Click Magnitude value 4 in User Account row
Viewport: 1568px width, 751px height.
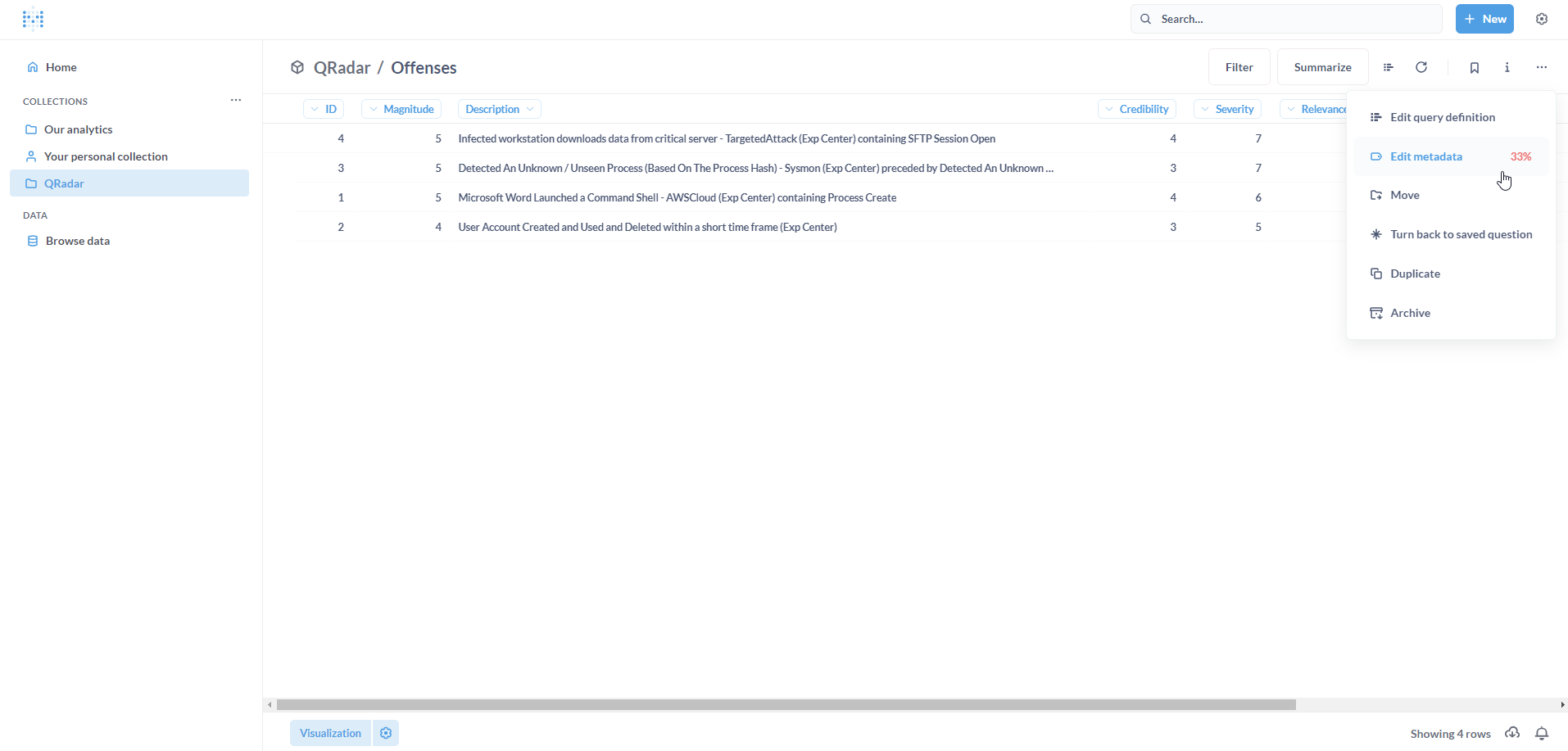(438, 227)
